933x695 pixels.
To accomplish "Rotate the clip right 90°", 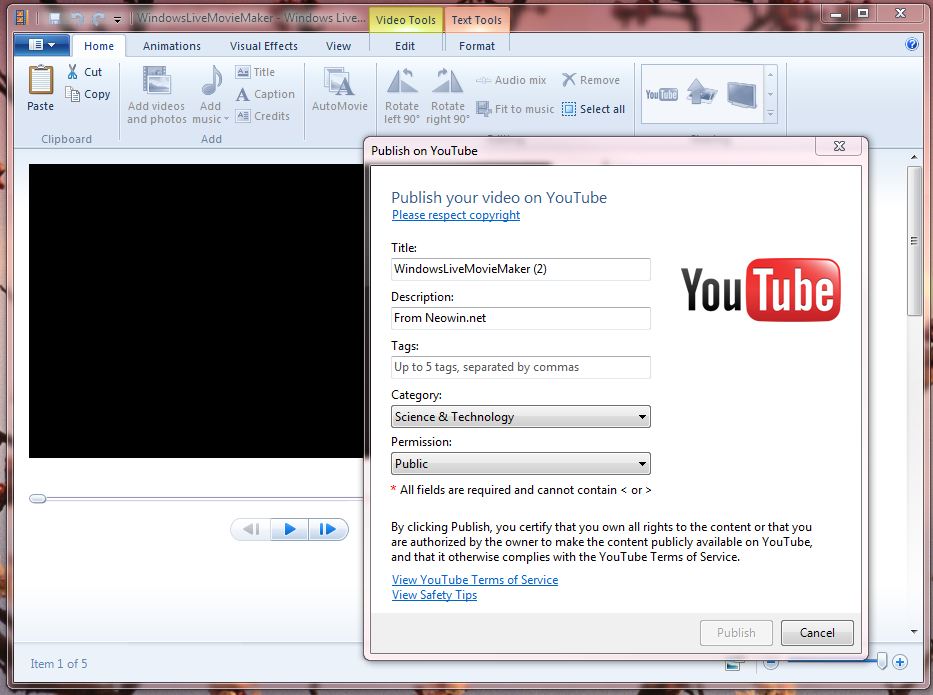I will 447,95.
